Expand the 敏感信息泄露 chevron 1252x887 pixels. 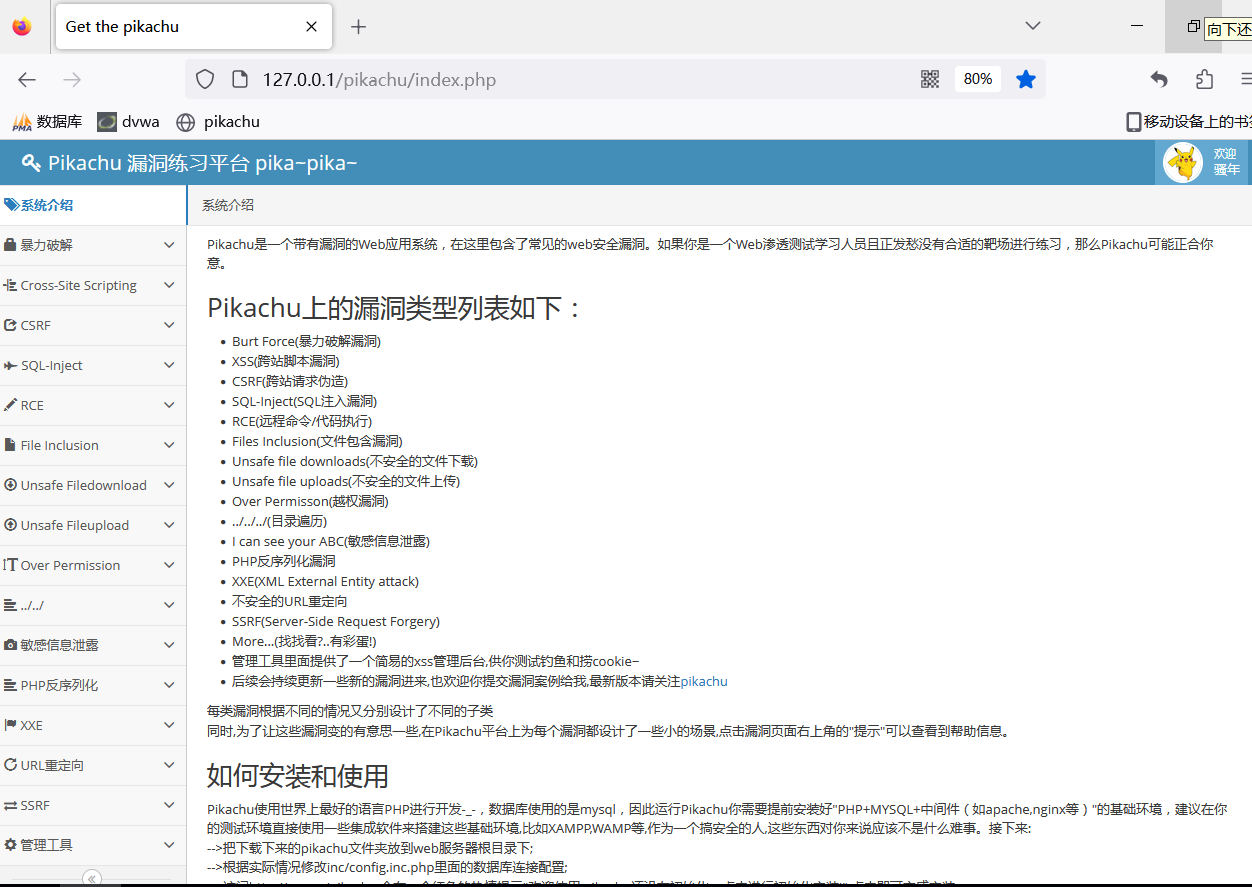(x=169, y=645)
